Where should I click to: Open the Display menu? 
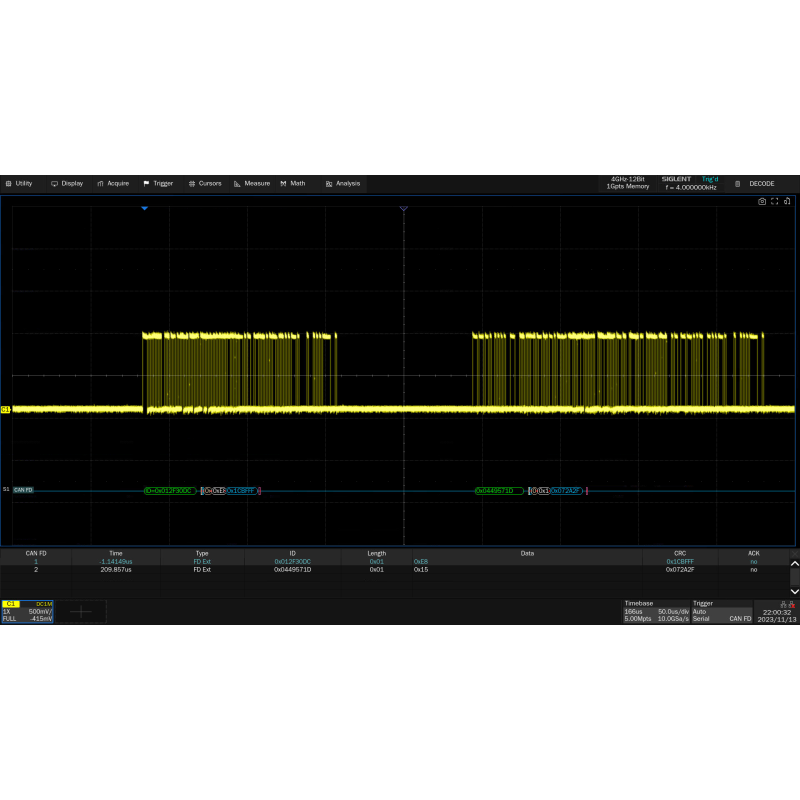point(67,184)
